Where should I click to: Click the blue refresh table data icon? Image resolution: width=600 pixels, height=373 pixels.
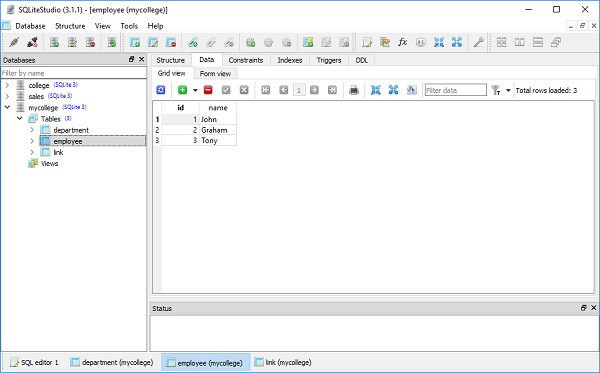tap(161, 90)
